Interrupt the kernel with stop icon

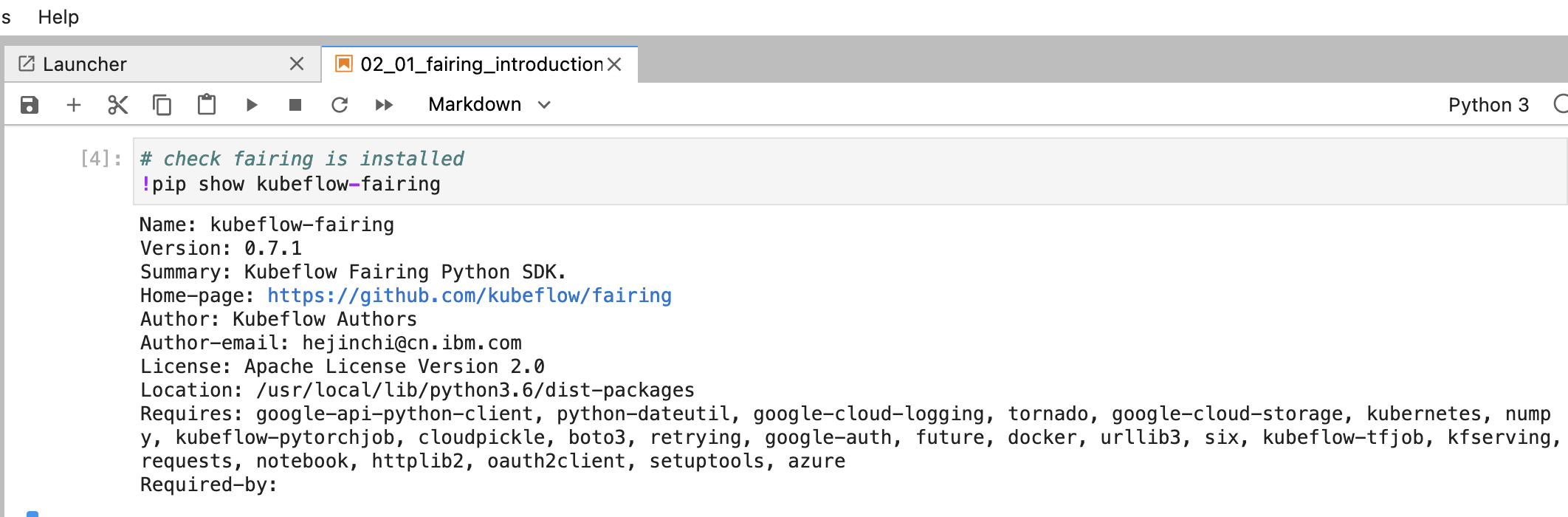[295, 105]
